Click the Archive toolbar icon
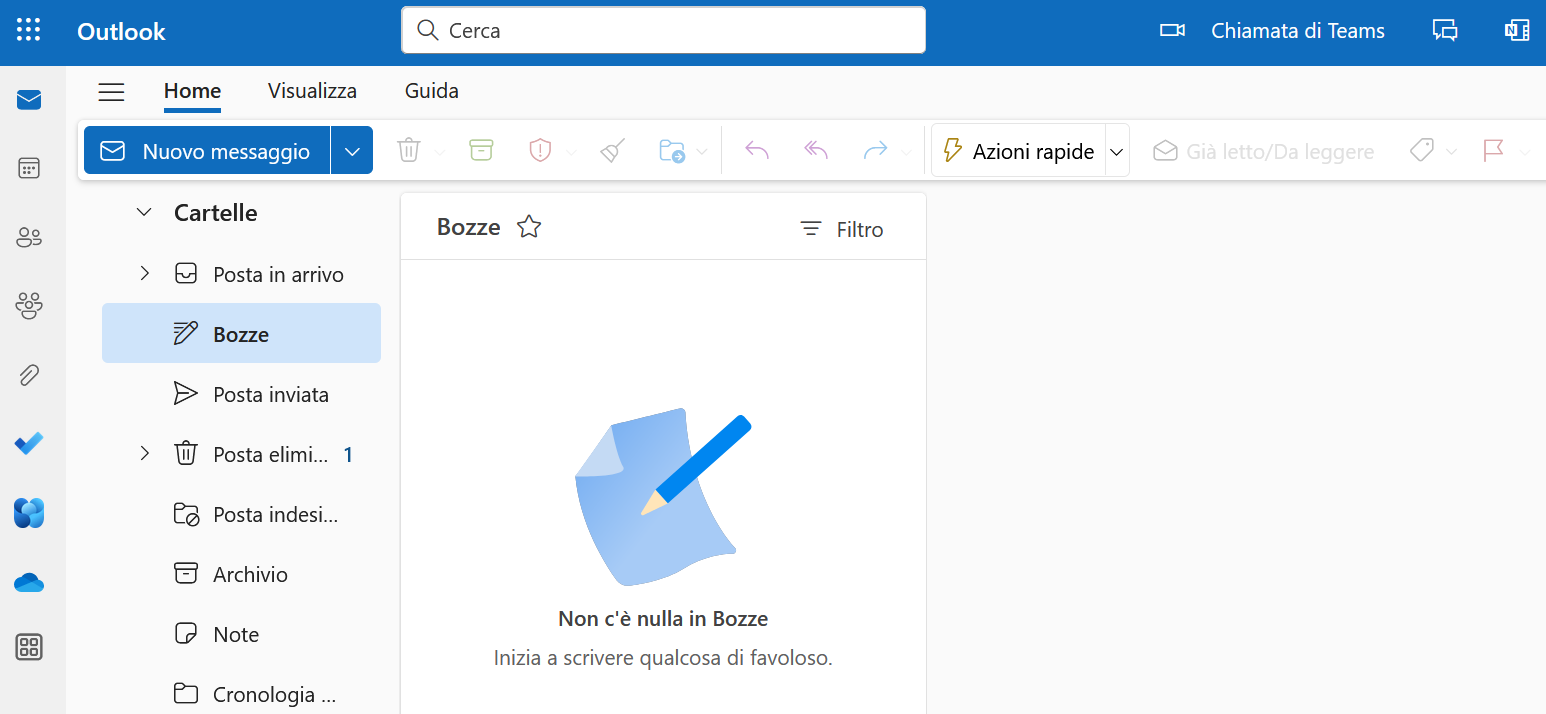The height and width of the screenshot is (714, 1546). click(481, 150)
